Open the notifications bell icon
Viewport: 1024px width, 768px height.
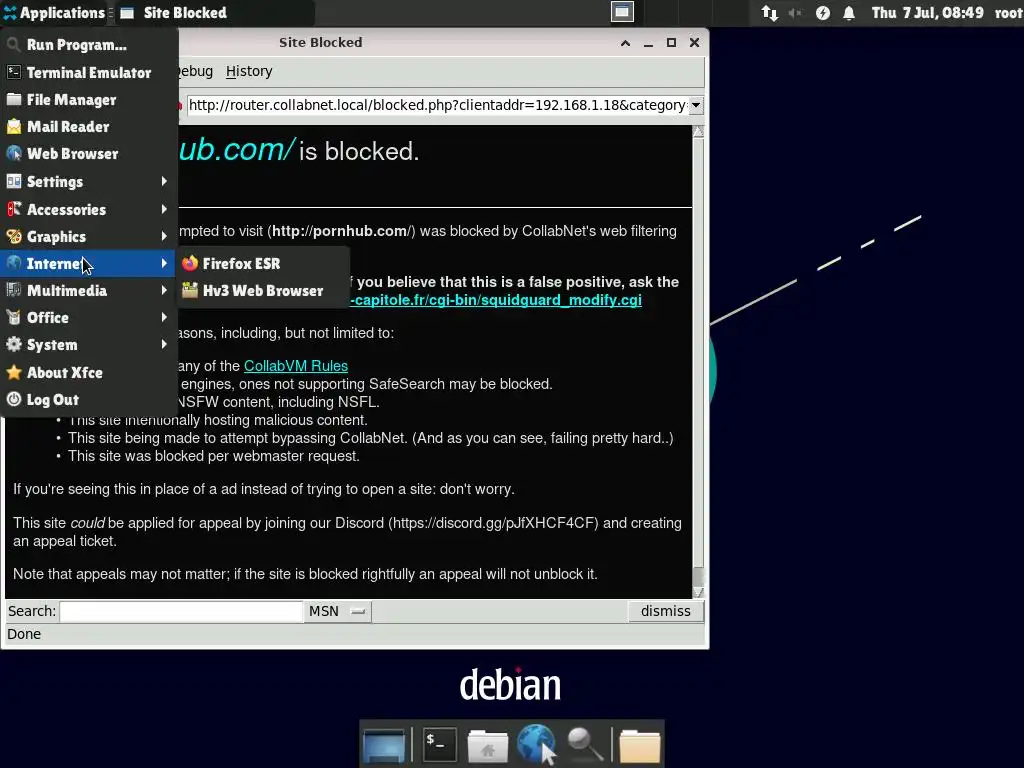pos(849,12)
